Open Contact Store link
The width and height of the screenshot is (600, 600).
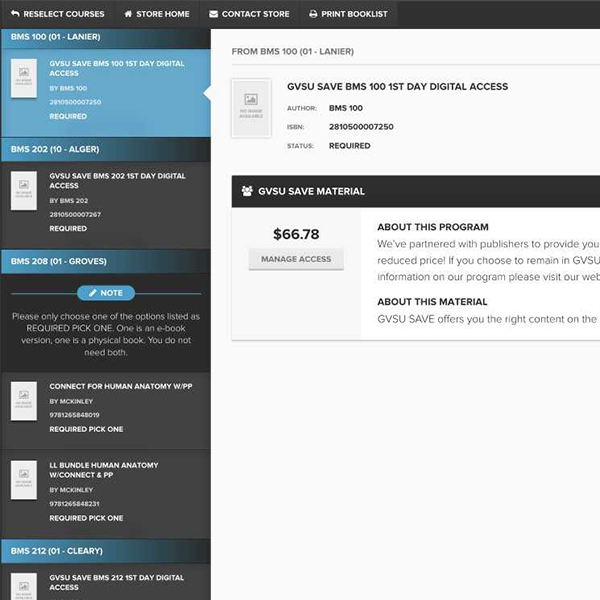point(249,14)
